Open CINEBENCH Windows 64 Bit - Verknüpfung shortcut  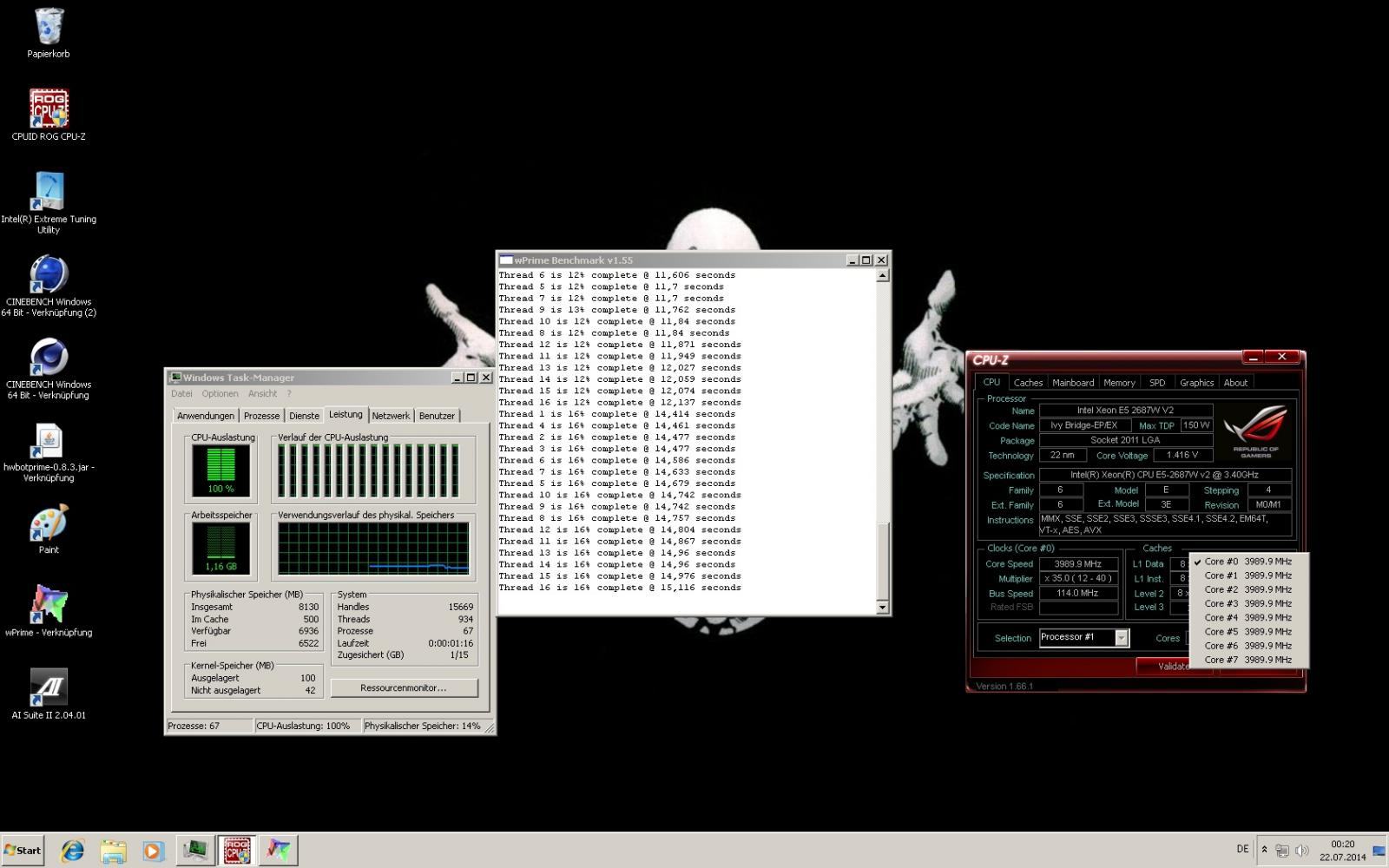tap(49, 368)
